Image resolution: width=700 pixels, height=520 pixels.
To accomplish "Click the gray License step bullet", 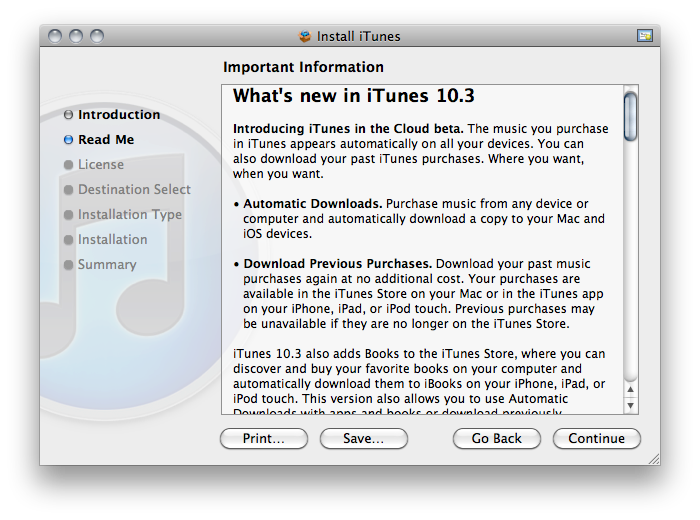I will point(68,165).
